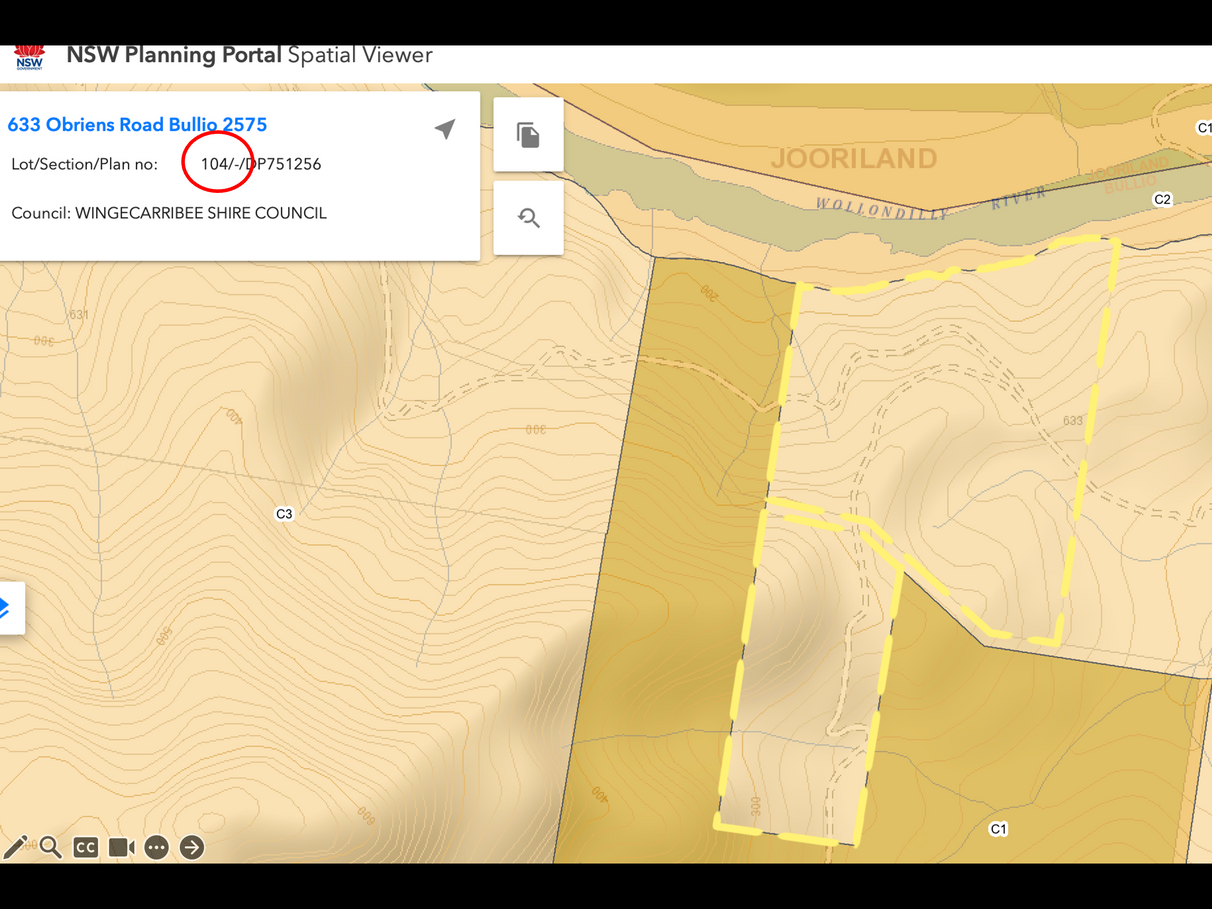
Task: Click the C1 zone label near bottom right
Action: click(998, 829)
